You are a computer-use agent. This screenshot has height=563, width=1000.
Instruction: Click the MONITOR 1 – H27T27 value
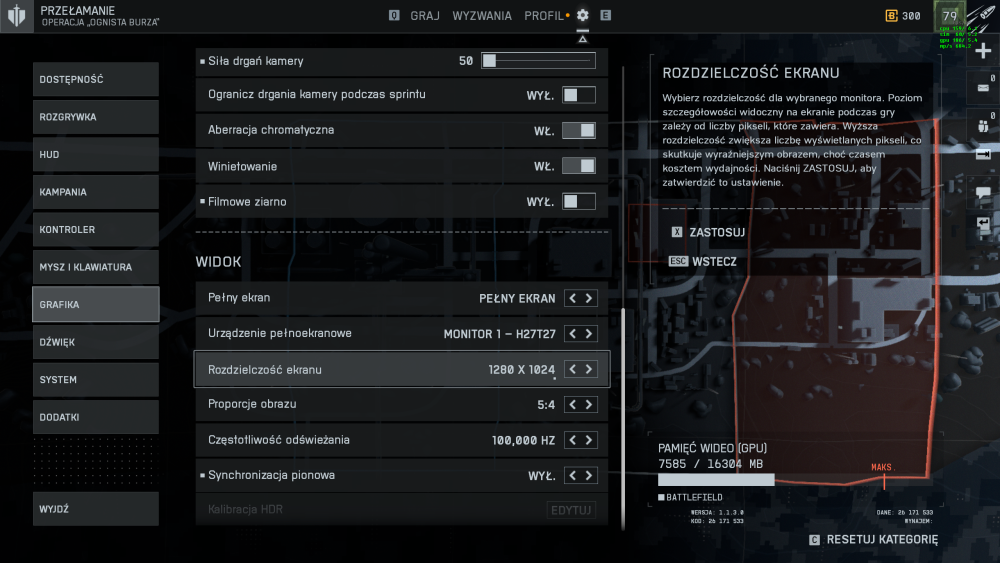[499, 334]
